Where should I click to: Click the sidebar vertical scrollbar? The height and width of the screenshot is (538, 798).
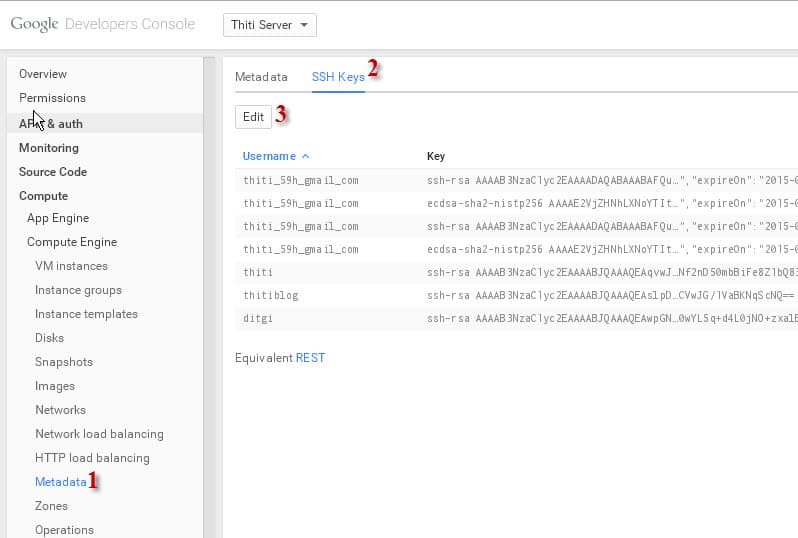coord(209,300)
